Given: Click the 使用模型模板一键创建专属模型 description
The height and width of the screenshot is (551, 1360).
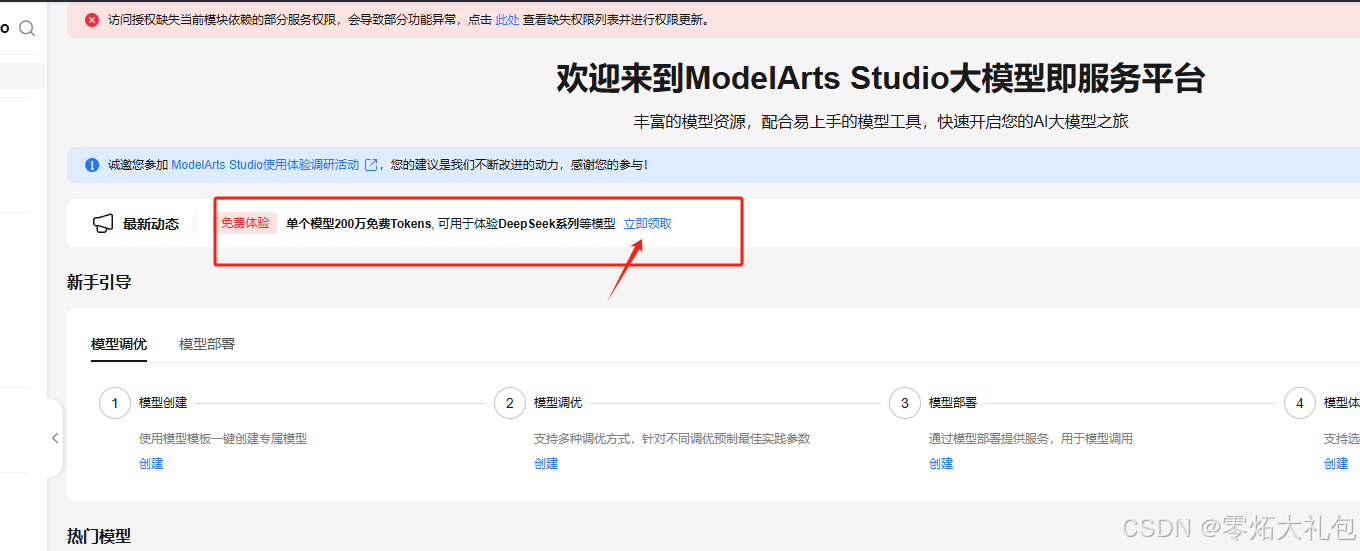Looking at the screenshot, I should (223, 439).
